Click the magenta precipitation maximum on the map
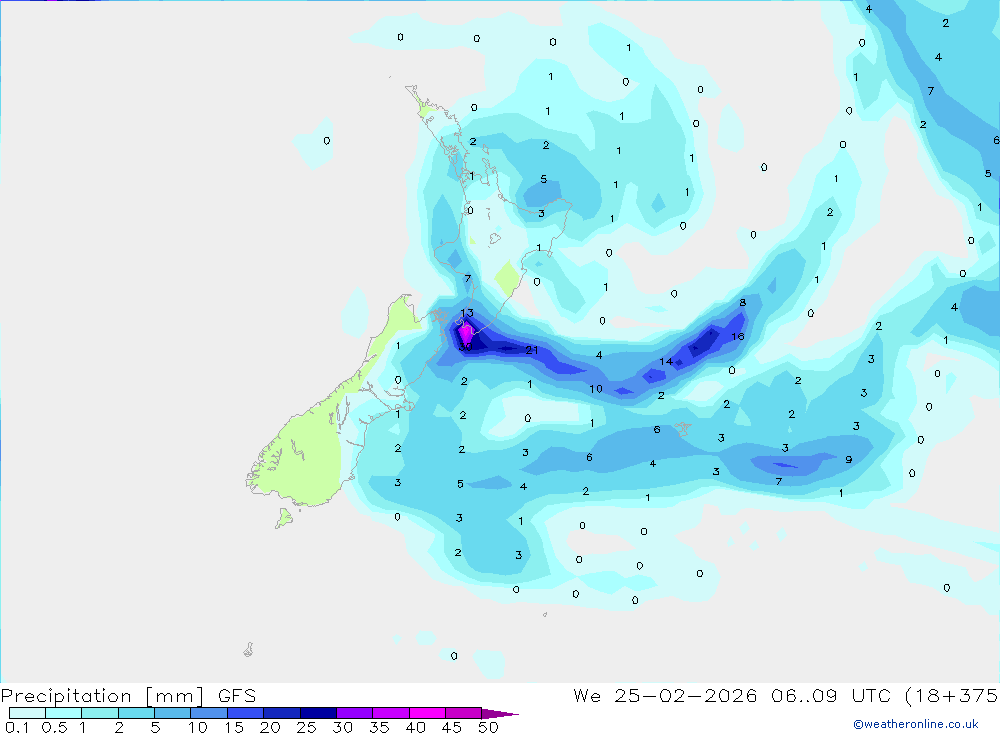This screenshot has height=733, width=1000. pos(466,334)
